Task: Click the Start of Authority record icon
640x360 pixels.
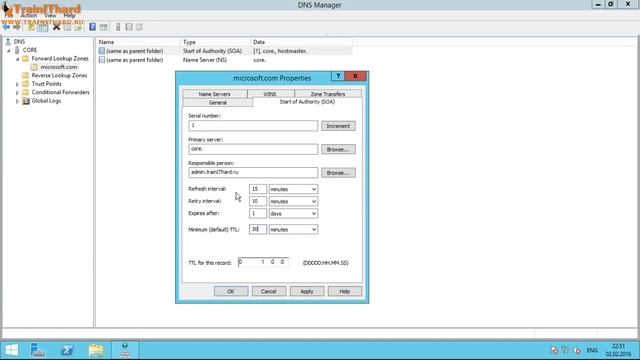Action: pyautogui.click(x=102, y=51)
